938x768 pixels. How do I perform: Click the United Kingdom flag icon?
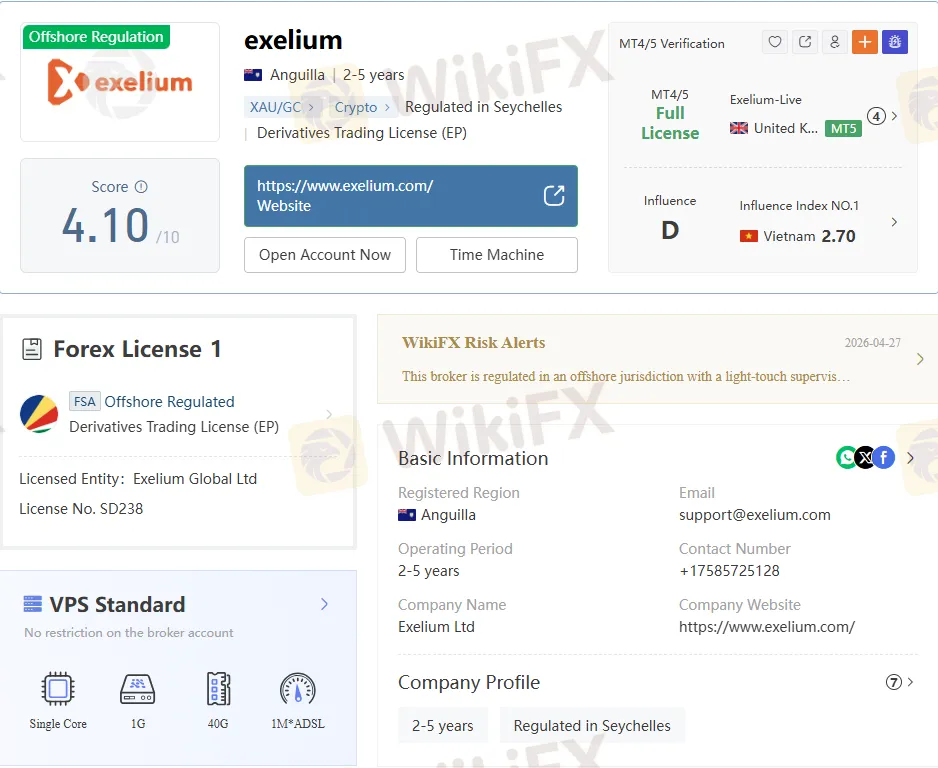pyautogui.click(x=739, y=128)
